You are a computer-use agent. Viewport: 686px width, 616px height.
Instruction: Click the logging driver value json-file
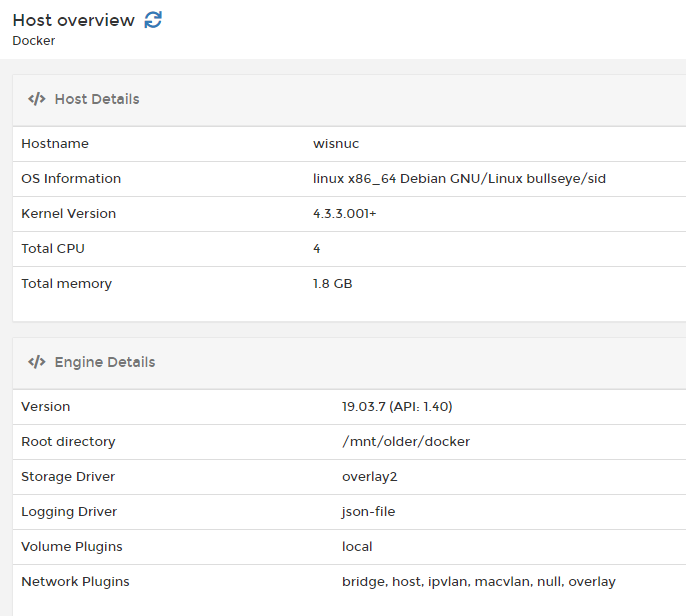368,512
